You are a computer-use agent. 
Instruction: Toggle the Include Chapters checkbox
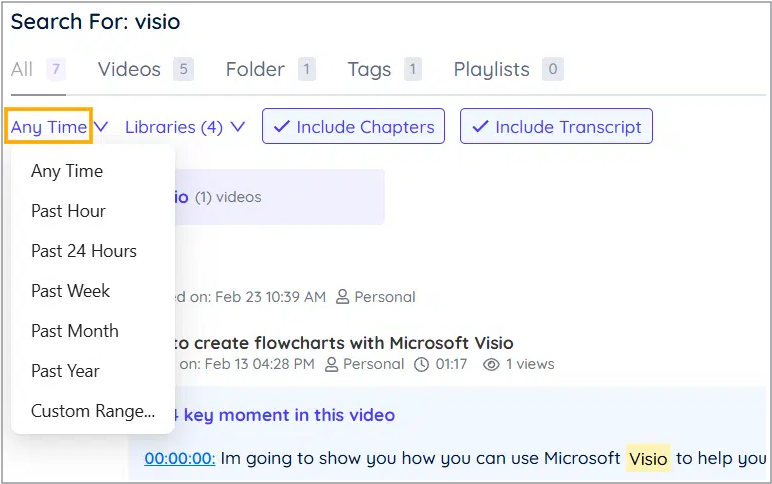353,127
